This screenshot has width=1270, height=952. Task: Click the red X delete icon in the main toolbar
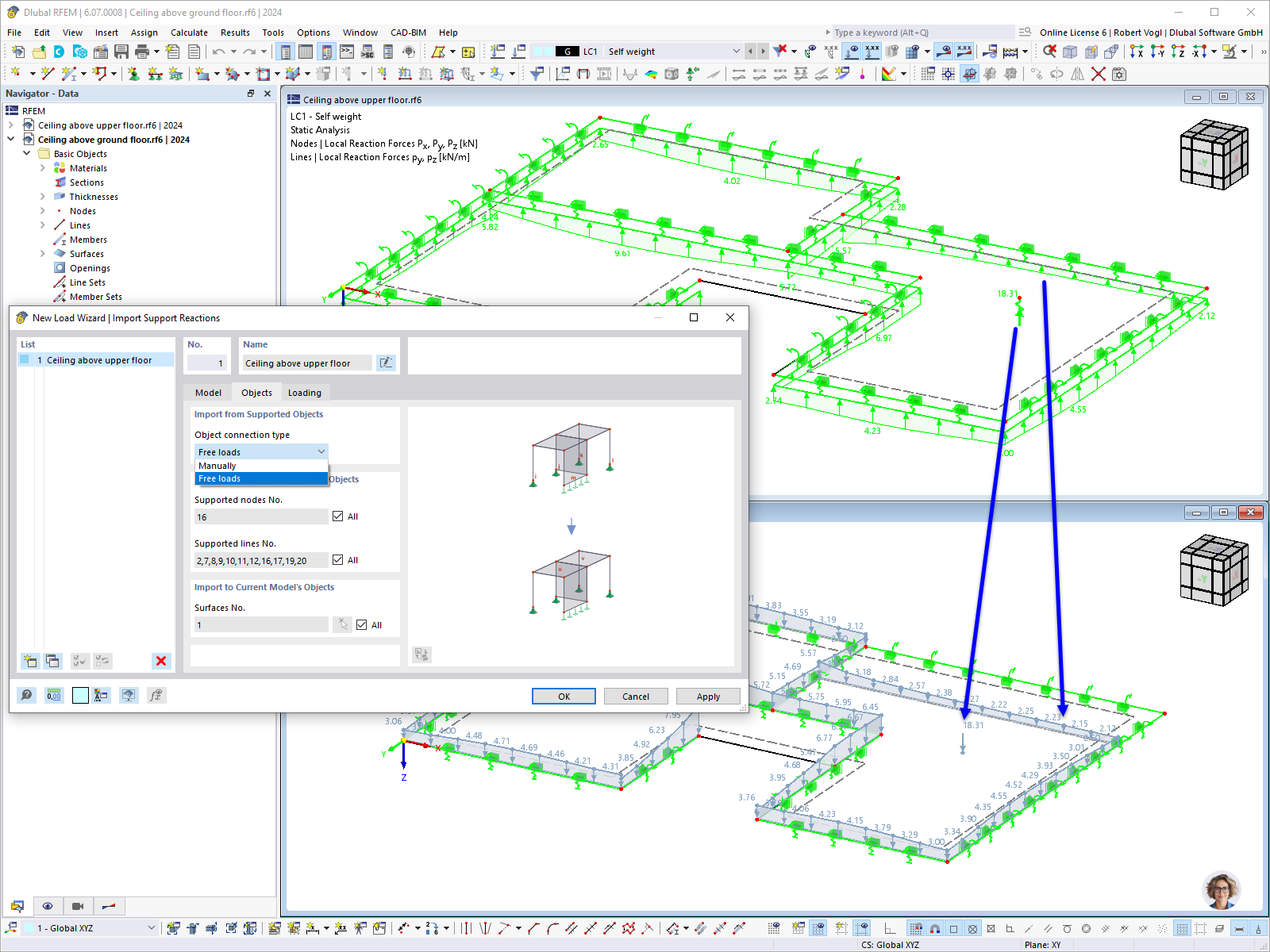[1099, 74]
